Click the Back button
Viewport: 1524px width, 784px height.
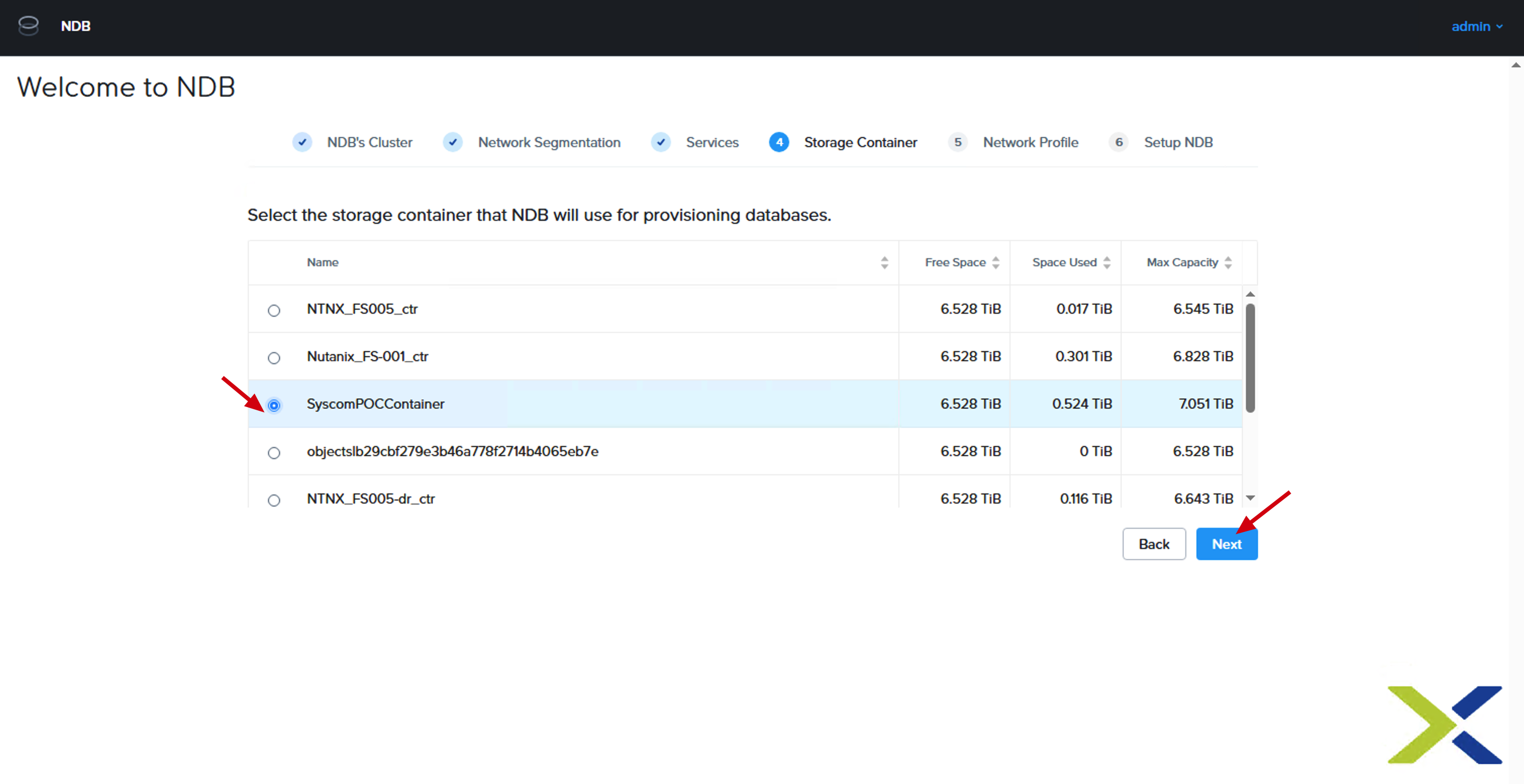(x=1154, y=544)
